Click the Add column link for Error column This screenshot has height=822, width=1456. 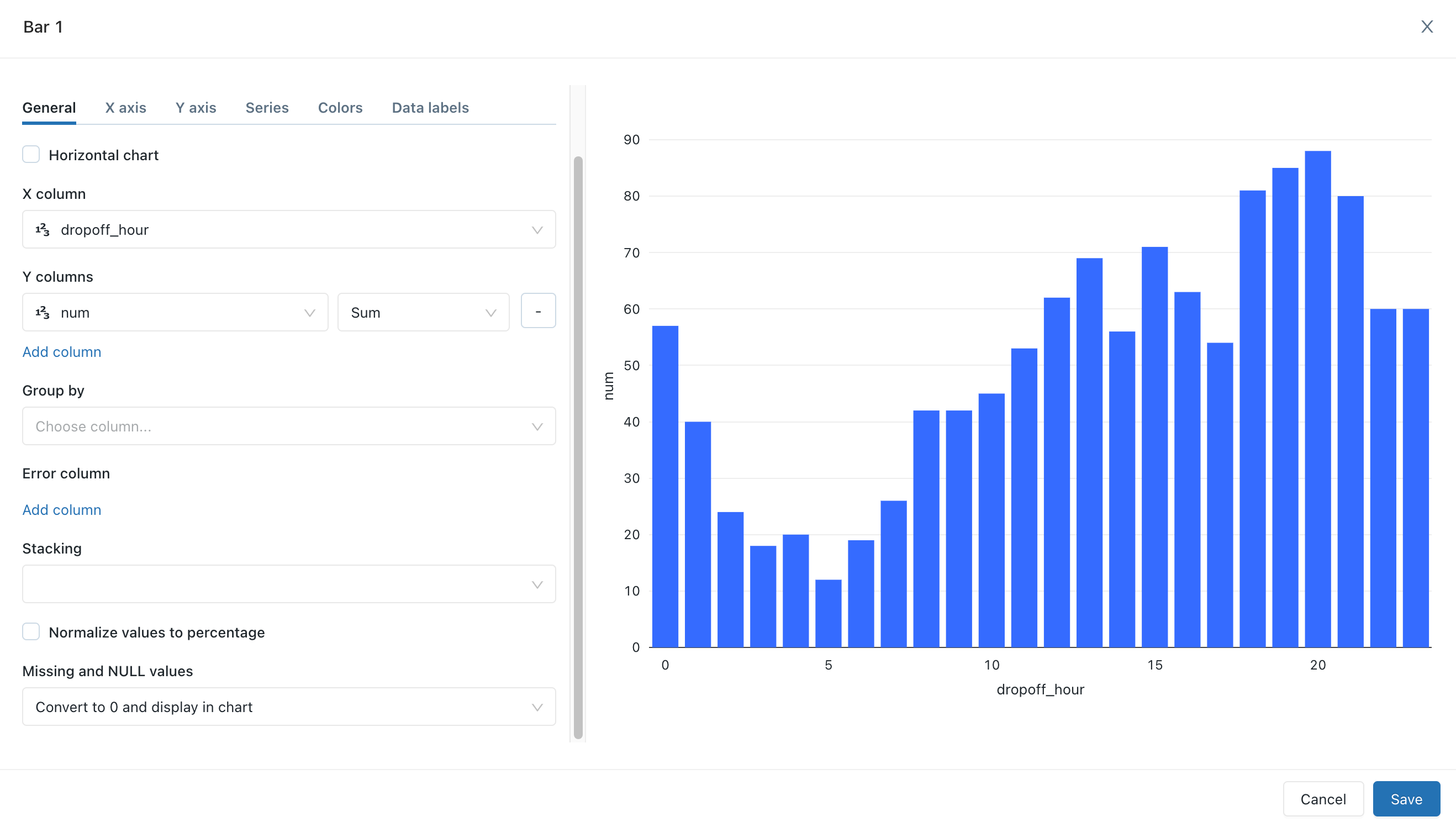(62, 509)
